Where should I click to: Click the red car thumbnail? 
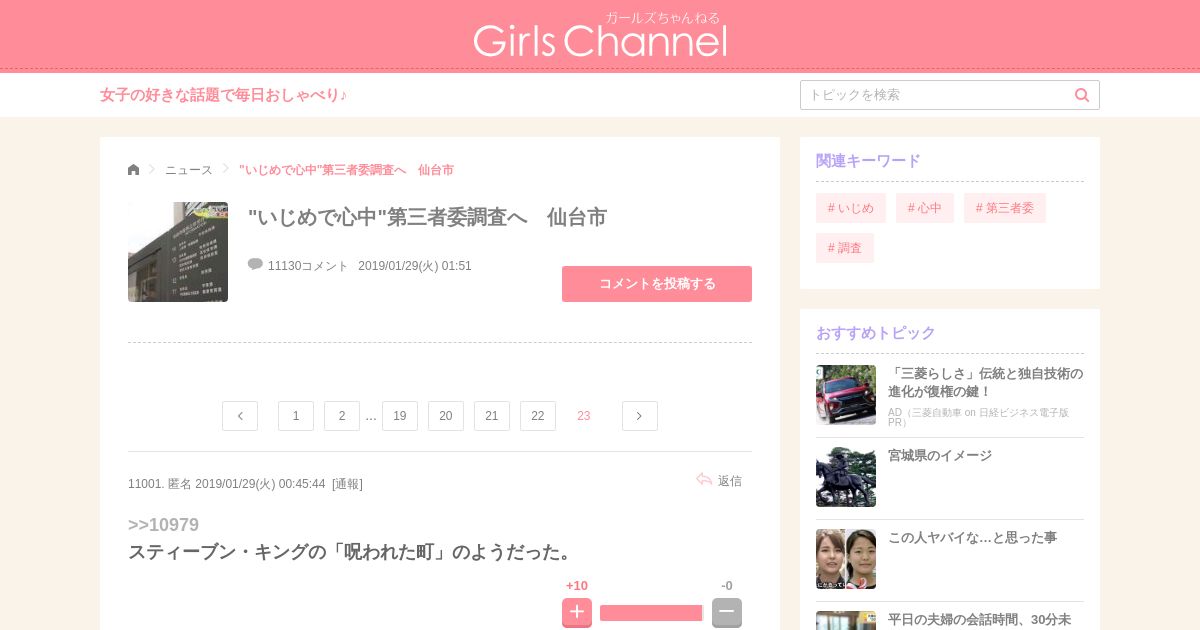click(x=846, y=395)
